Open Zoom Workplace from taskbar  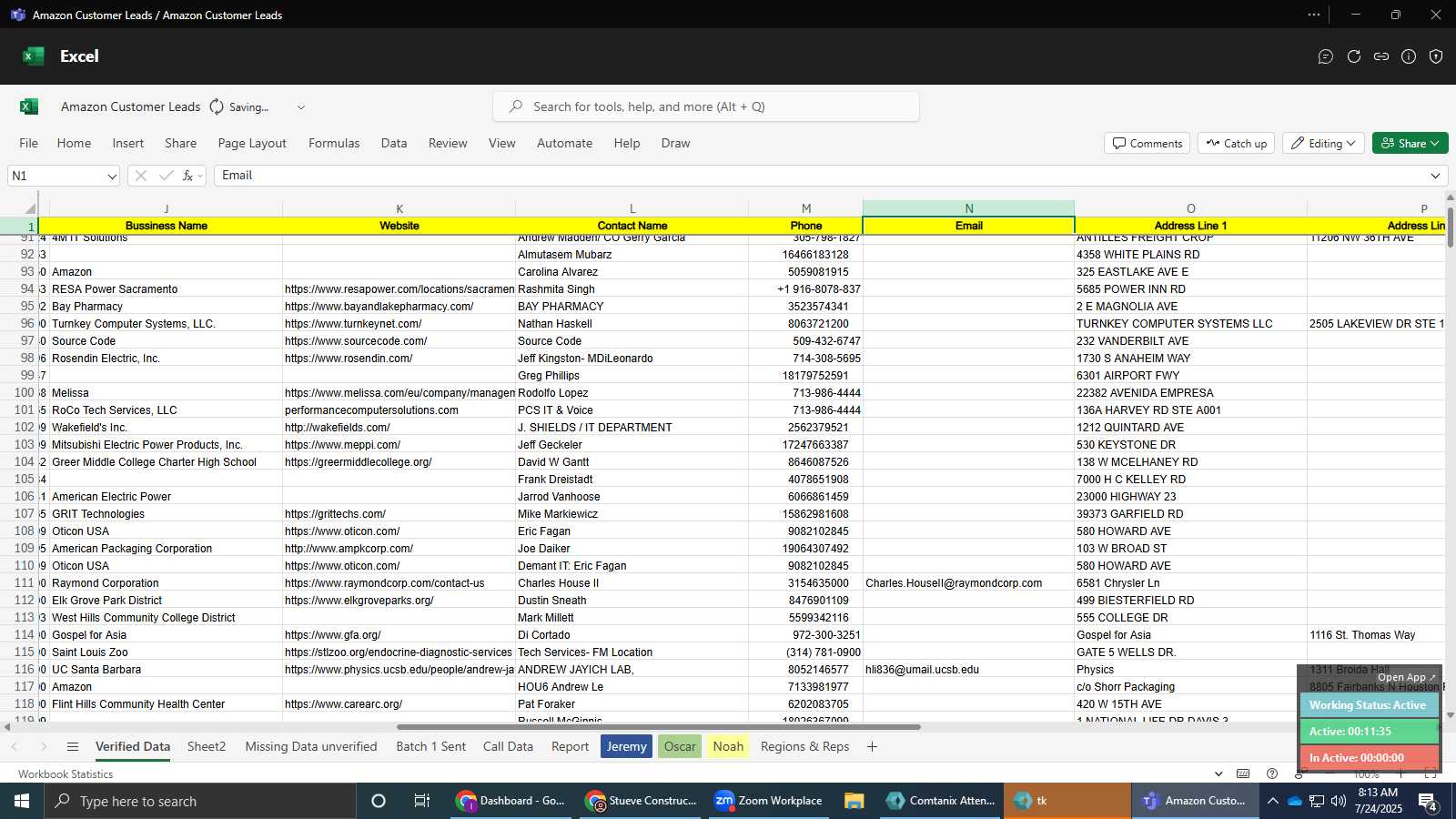tap(769, 801)
